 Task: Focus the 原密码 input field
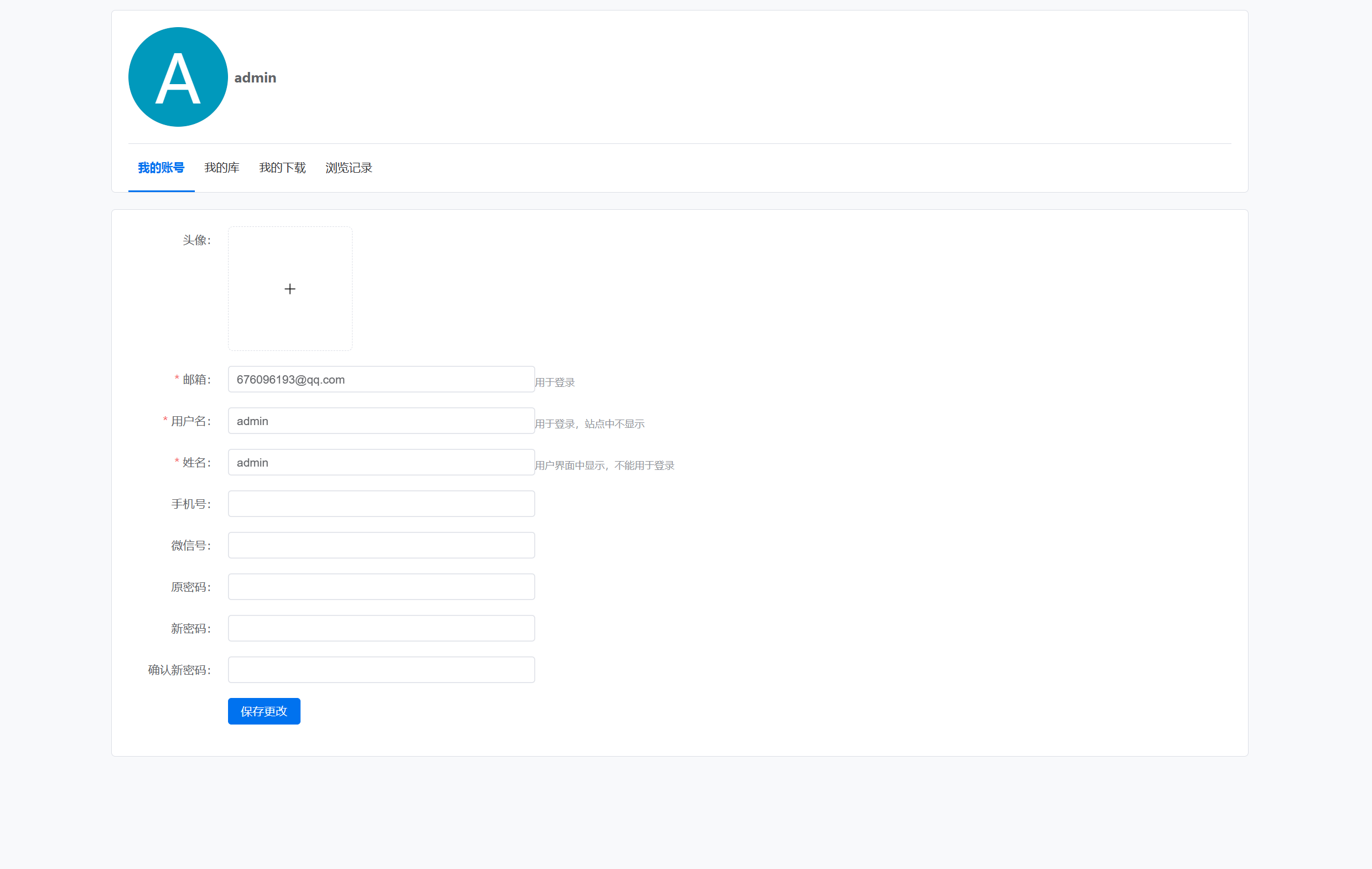click(x=381, y=587)
